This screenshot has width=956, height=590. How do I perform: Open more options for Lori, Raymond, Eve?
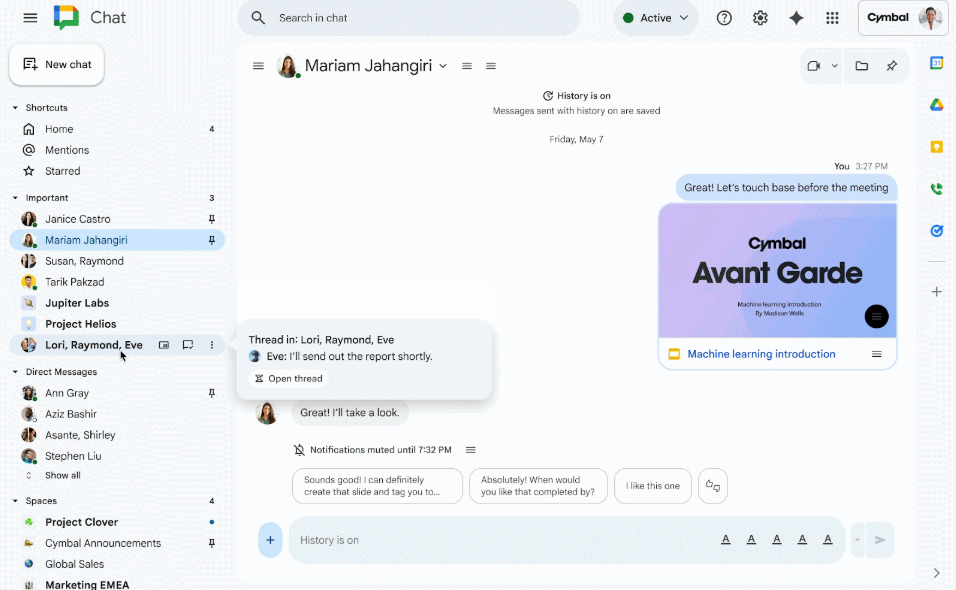[212, 345]
